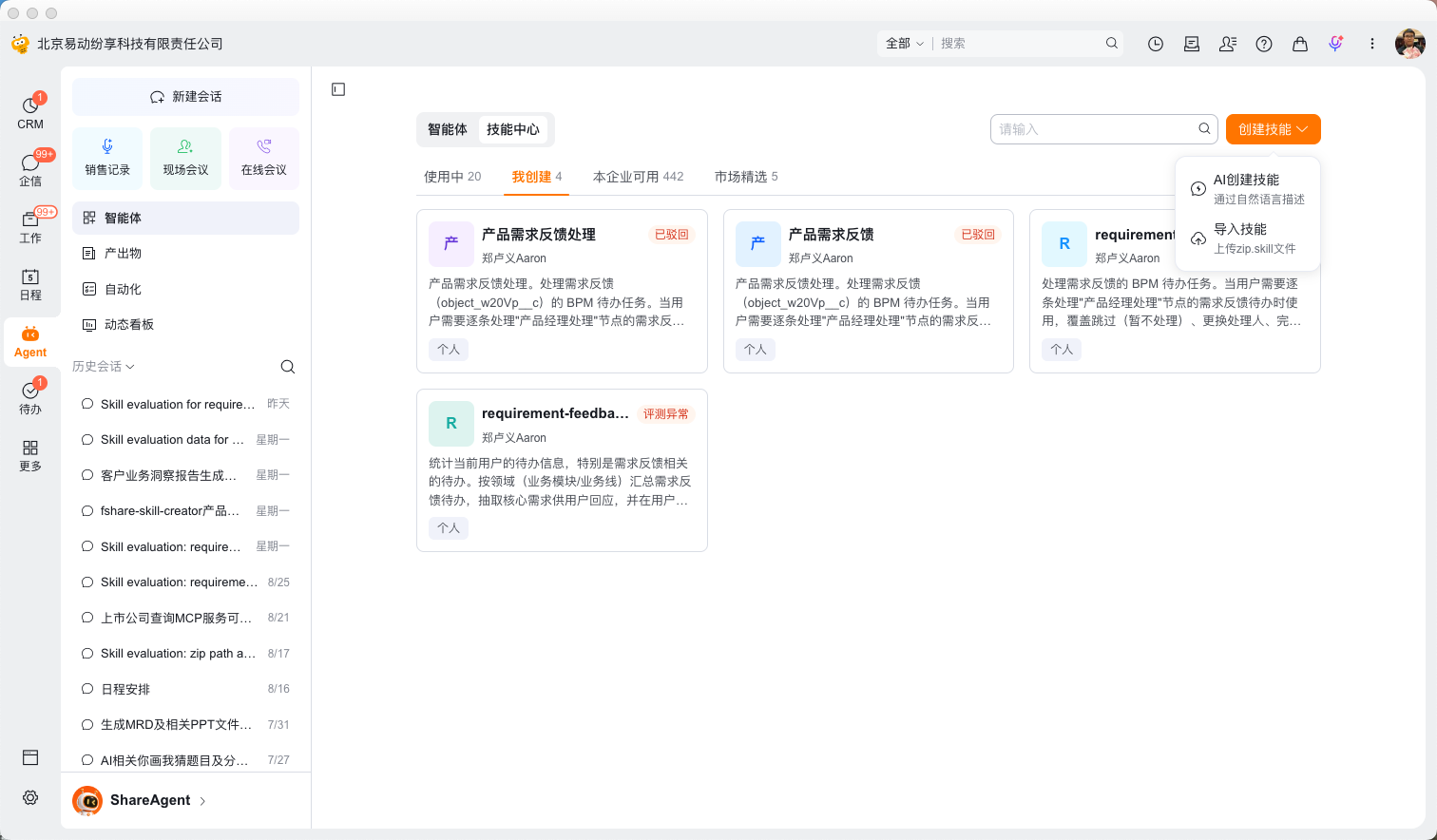Open the 待办 todo module
1437x840 pixels.
coord(30,397)
